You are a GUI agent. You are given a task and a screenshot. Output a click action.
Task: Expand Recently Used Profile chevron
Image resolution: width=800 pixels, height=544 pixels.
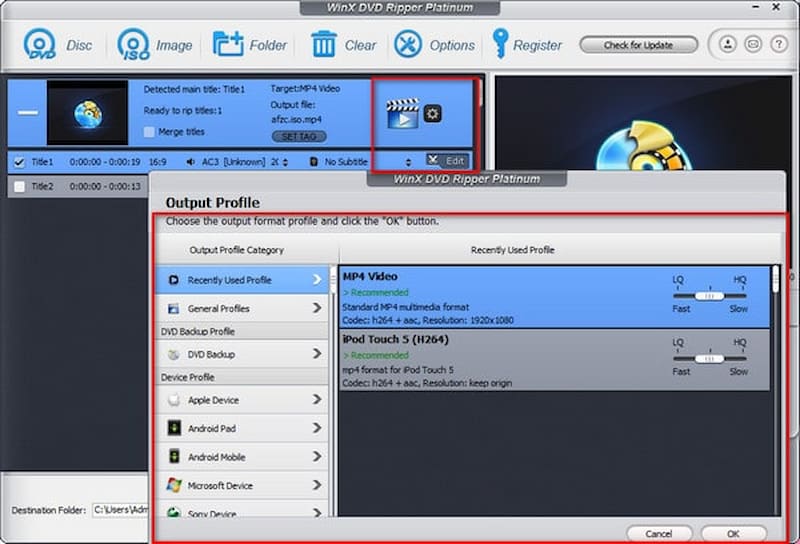317,280
